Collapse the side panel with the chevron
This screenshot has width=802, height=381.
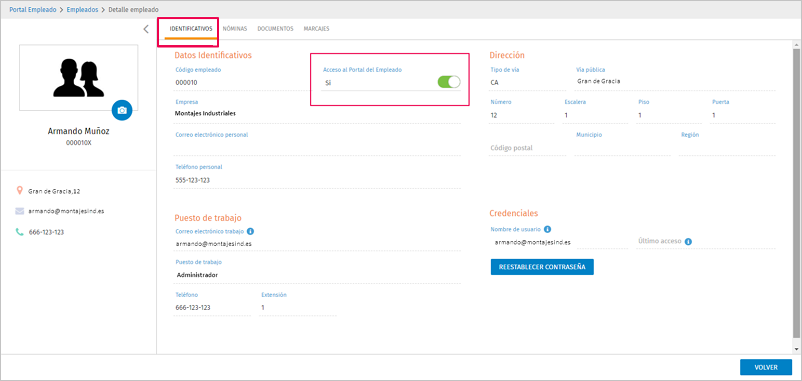(146, 29)
